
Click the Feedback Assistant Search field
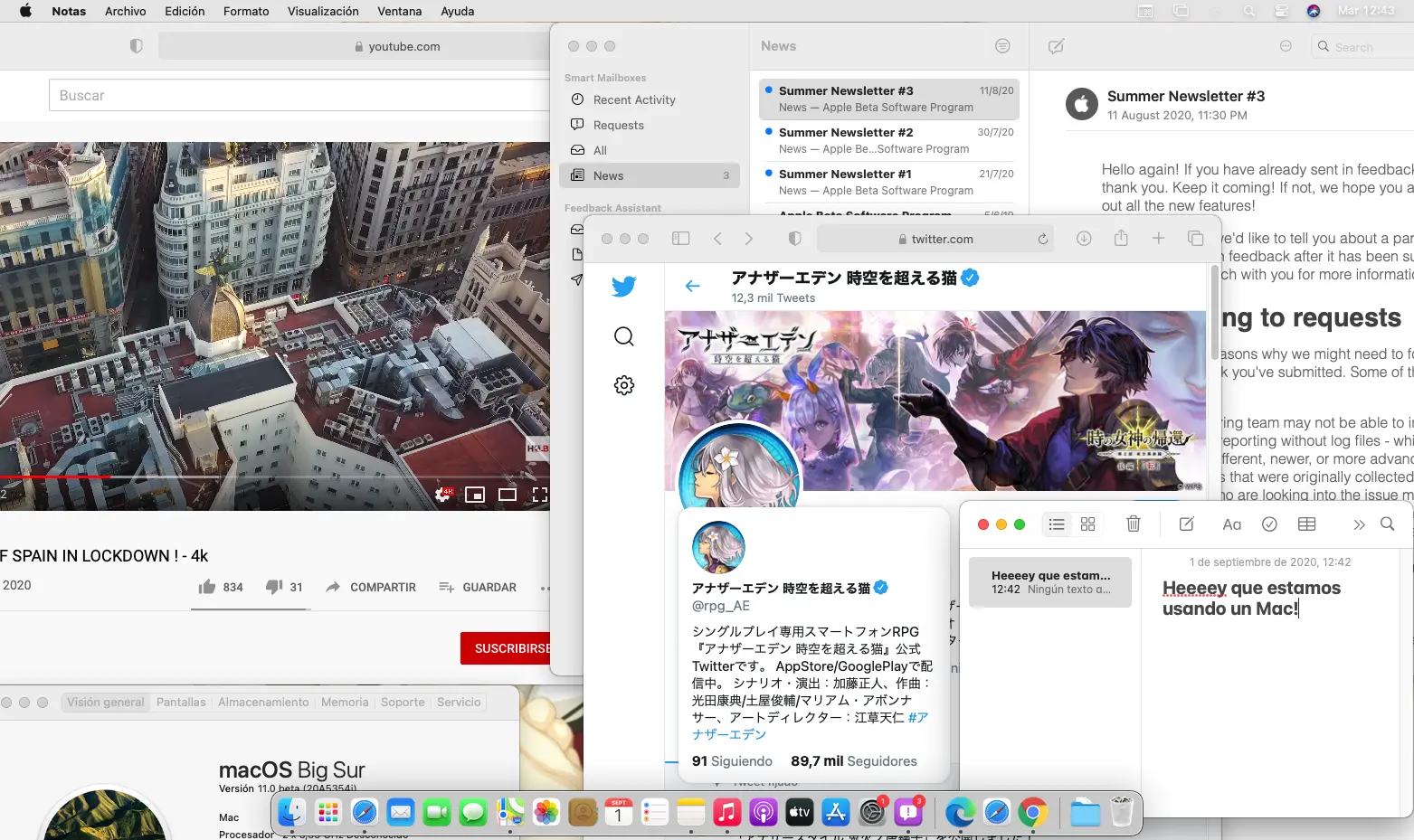tap(1362, 47)
